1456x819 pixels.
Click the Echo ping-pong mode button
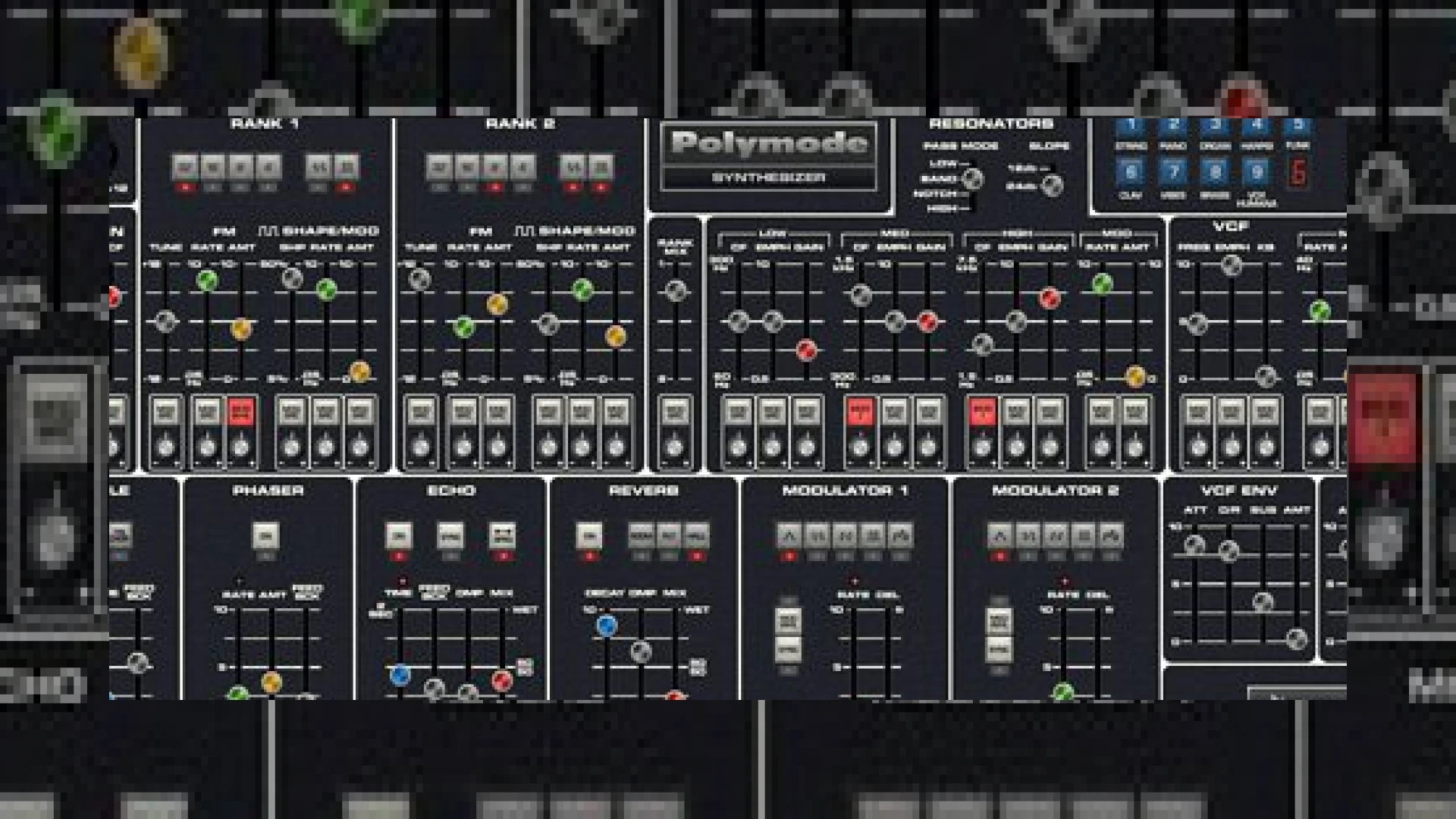pos(502,535)
